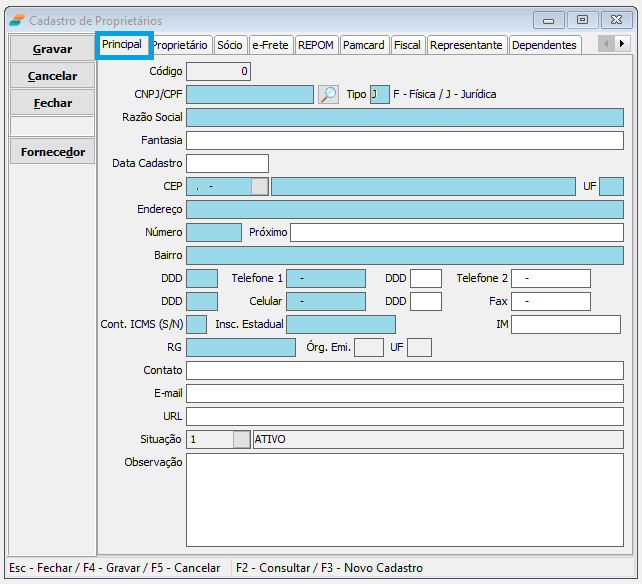Image resolution: width=642 pixels, height=584 pixels.
Task: Click the CEP lookup button
Action: tap(260, 186)
